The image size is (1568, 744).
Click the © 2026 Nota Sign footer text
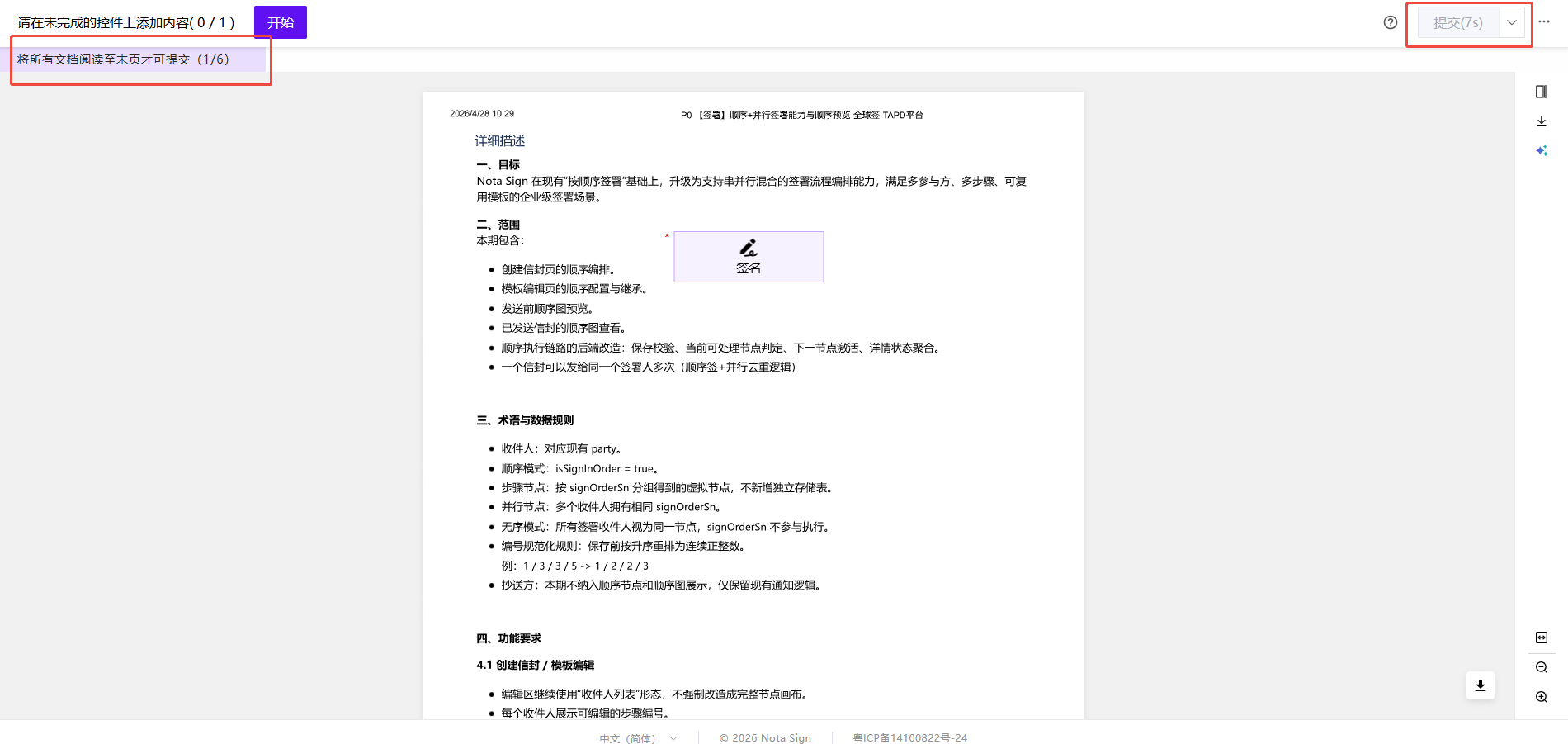pos(765,738)
